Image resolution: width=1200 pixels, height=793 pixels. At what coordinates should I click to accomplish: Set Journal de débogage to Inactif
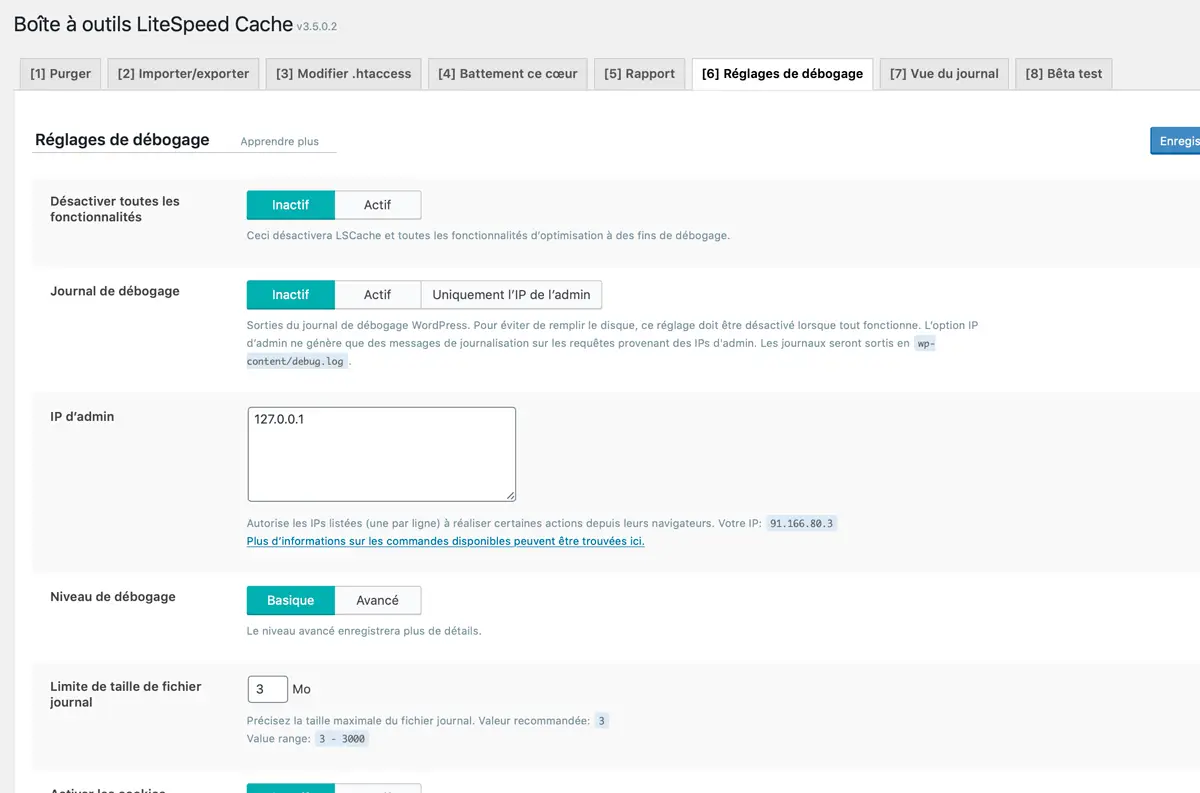(290, 295)
